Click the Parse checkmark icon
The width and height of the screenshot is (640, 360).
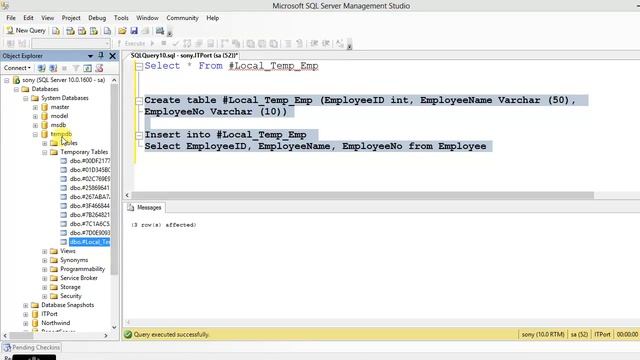[176, 43]
